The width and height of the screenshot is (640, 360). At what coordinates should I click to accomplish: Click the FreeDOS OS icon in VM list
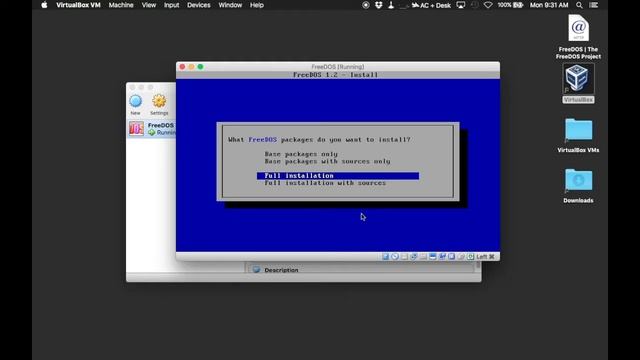click(x=136, y=129)
